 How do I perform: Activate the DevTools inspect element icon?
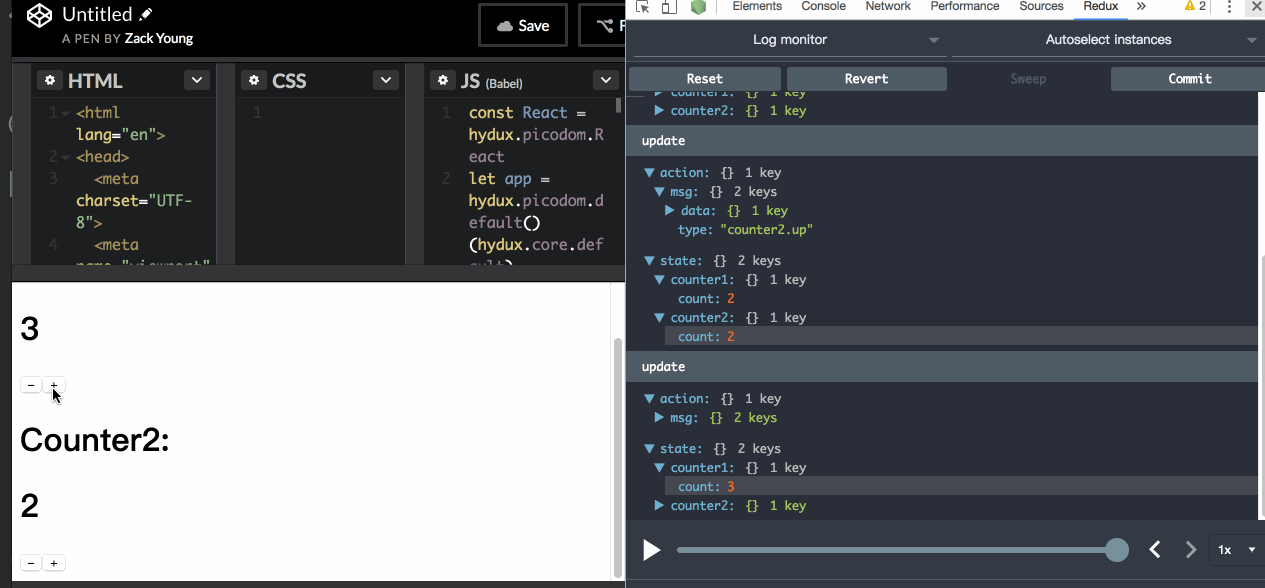(642, 7)
